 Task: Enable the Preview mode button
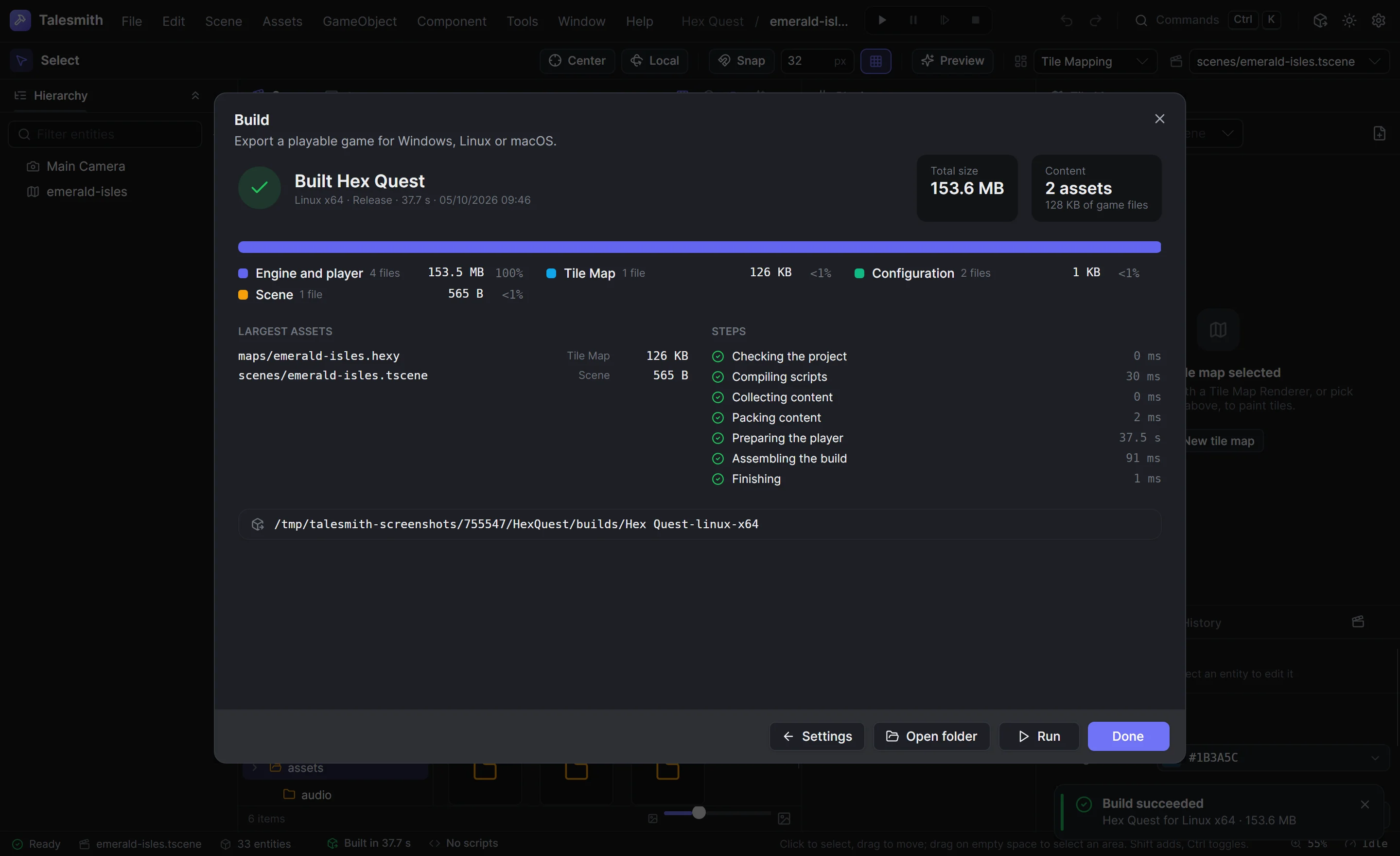click(x=952, y=61)
